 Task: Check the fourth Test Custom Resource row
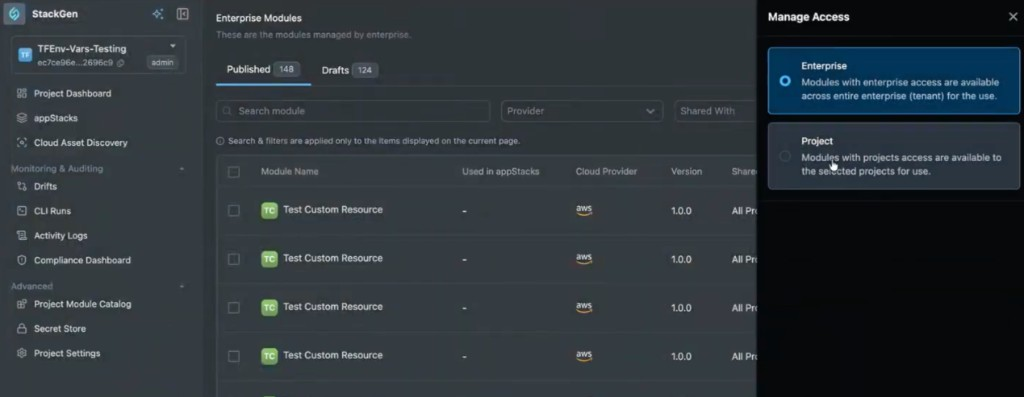coord(234,357)
